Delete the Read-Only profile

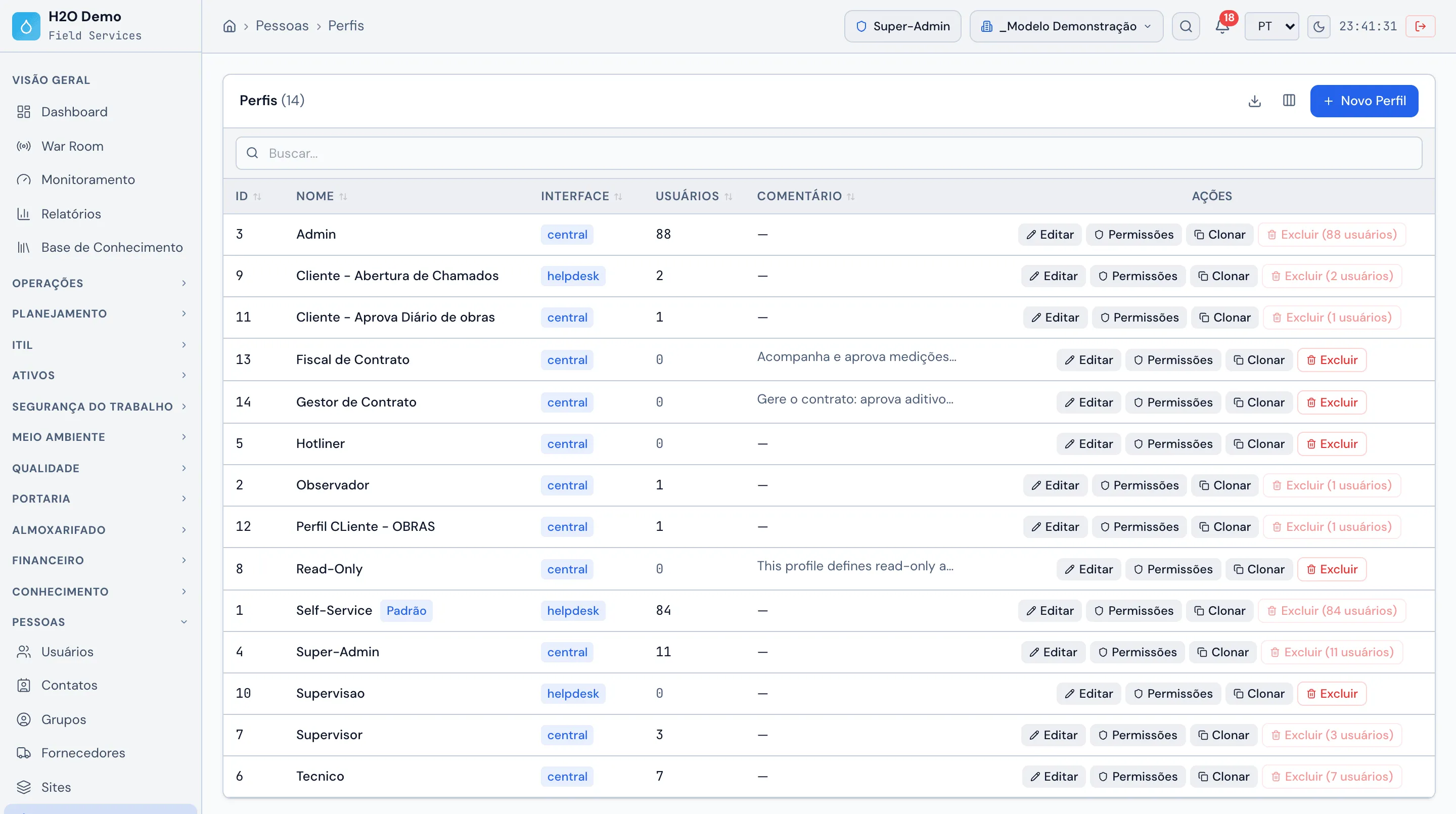1332,569
